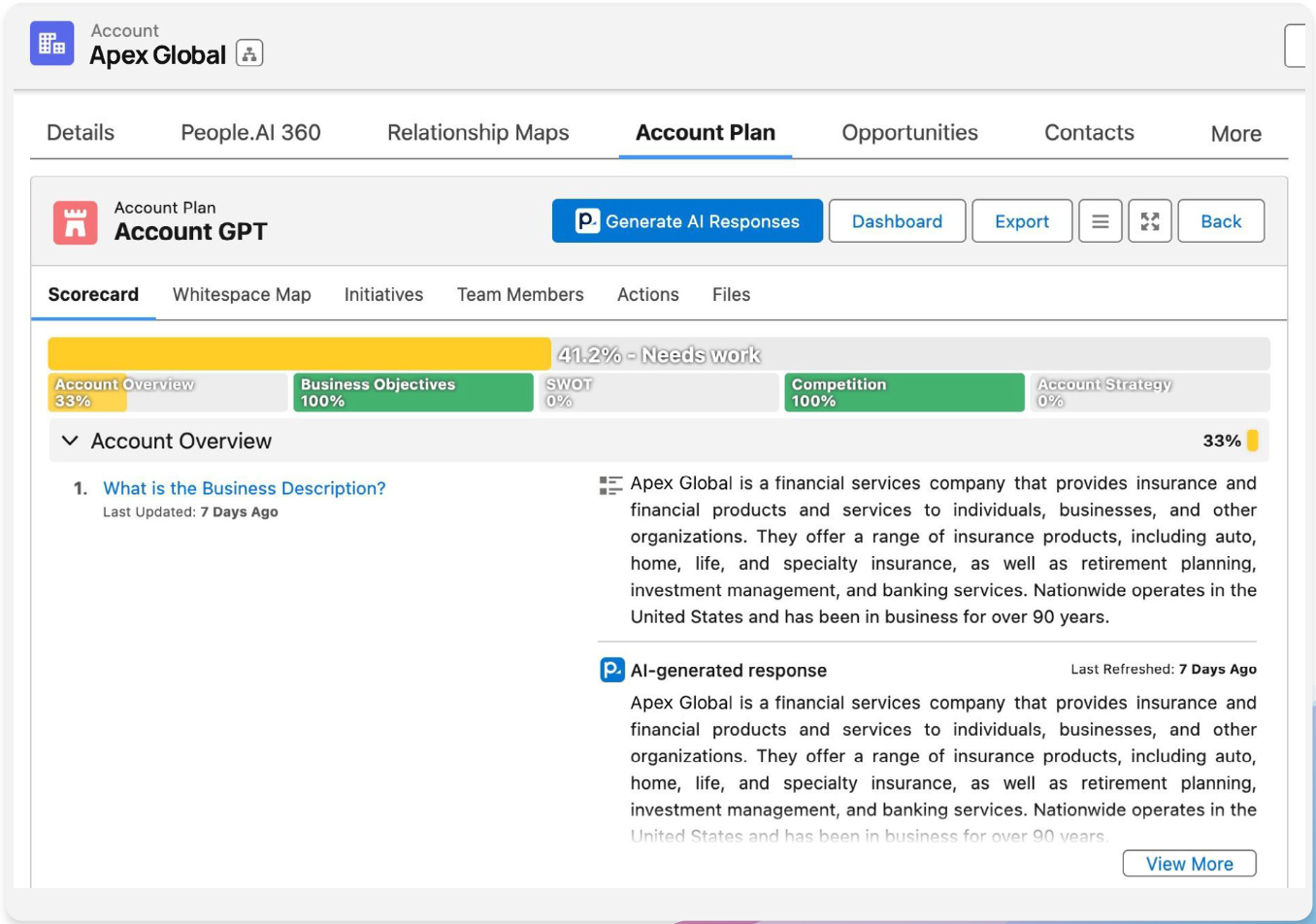Click the People.ai AI-generated response icon
The width and height of the screenshot is (1316, 924).
612,670
